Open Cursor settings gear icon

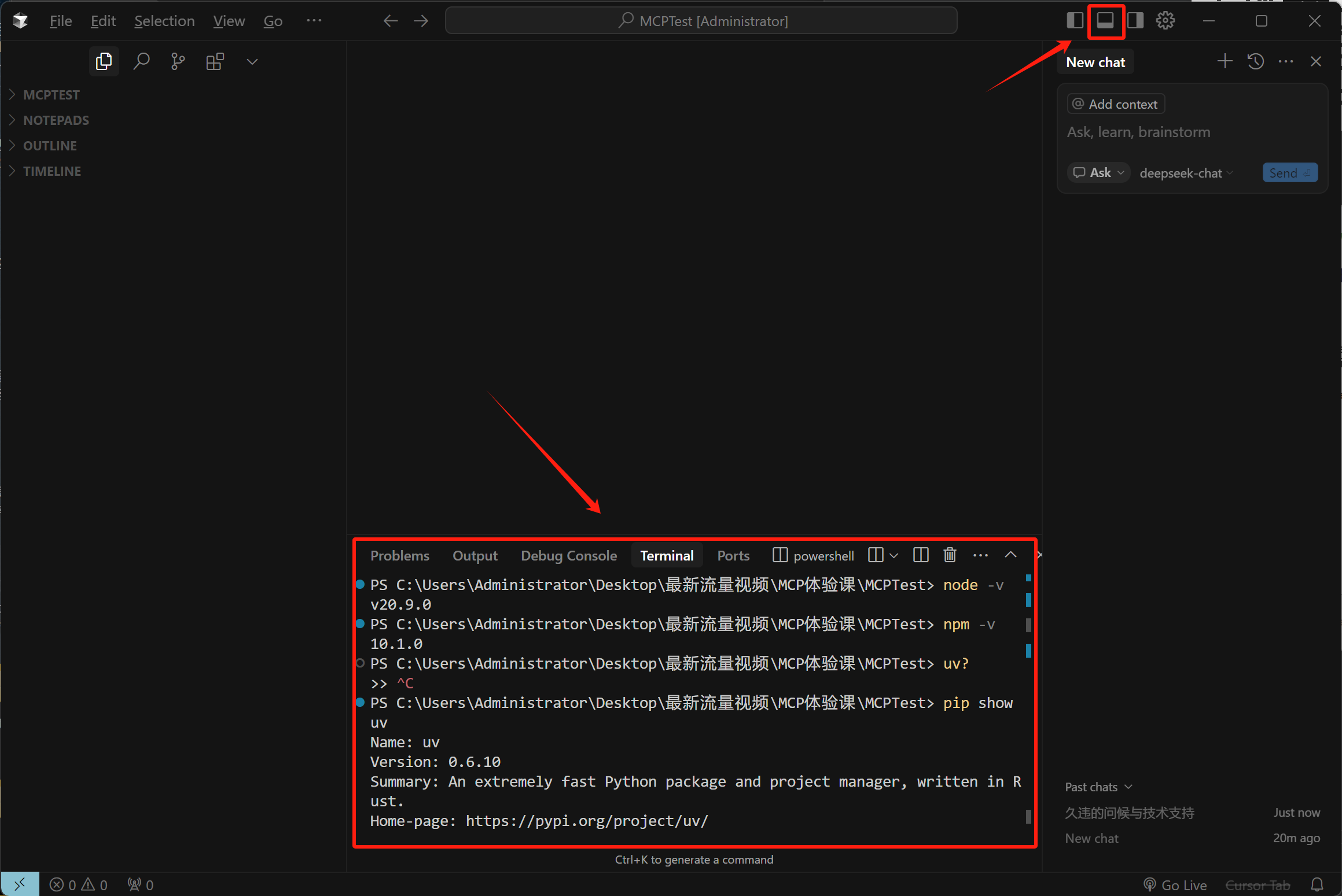1165,21
